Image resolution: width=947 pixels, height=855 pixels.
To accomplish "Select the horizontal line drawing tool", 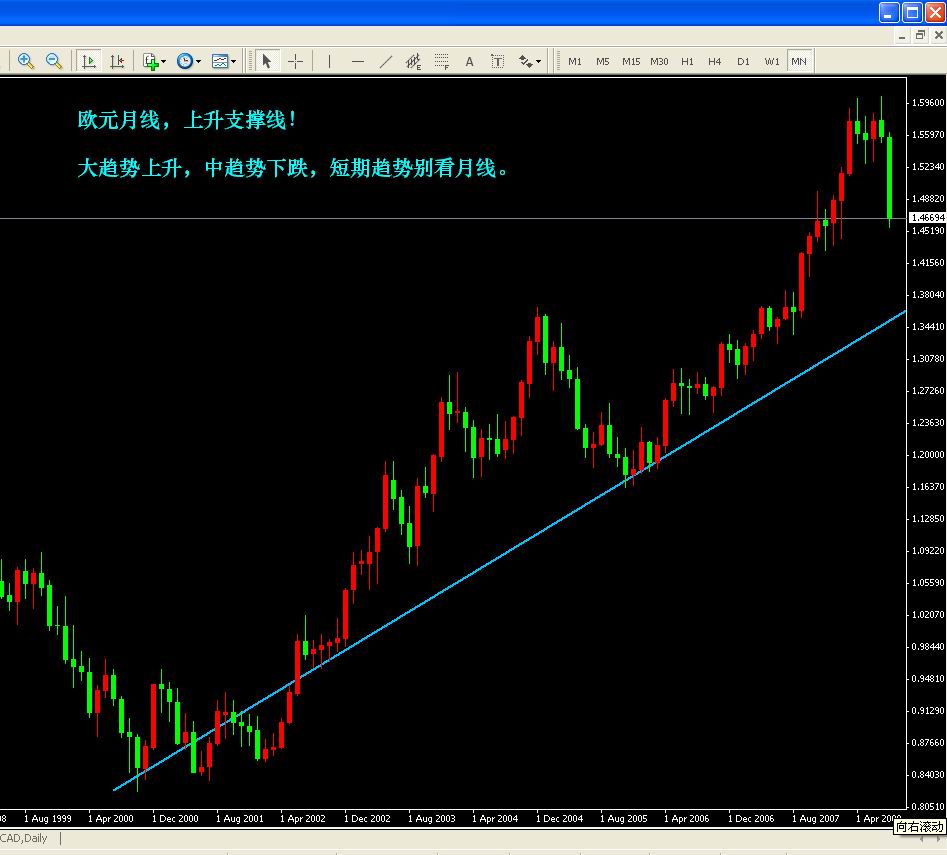I will click(x=358, y=61).
